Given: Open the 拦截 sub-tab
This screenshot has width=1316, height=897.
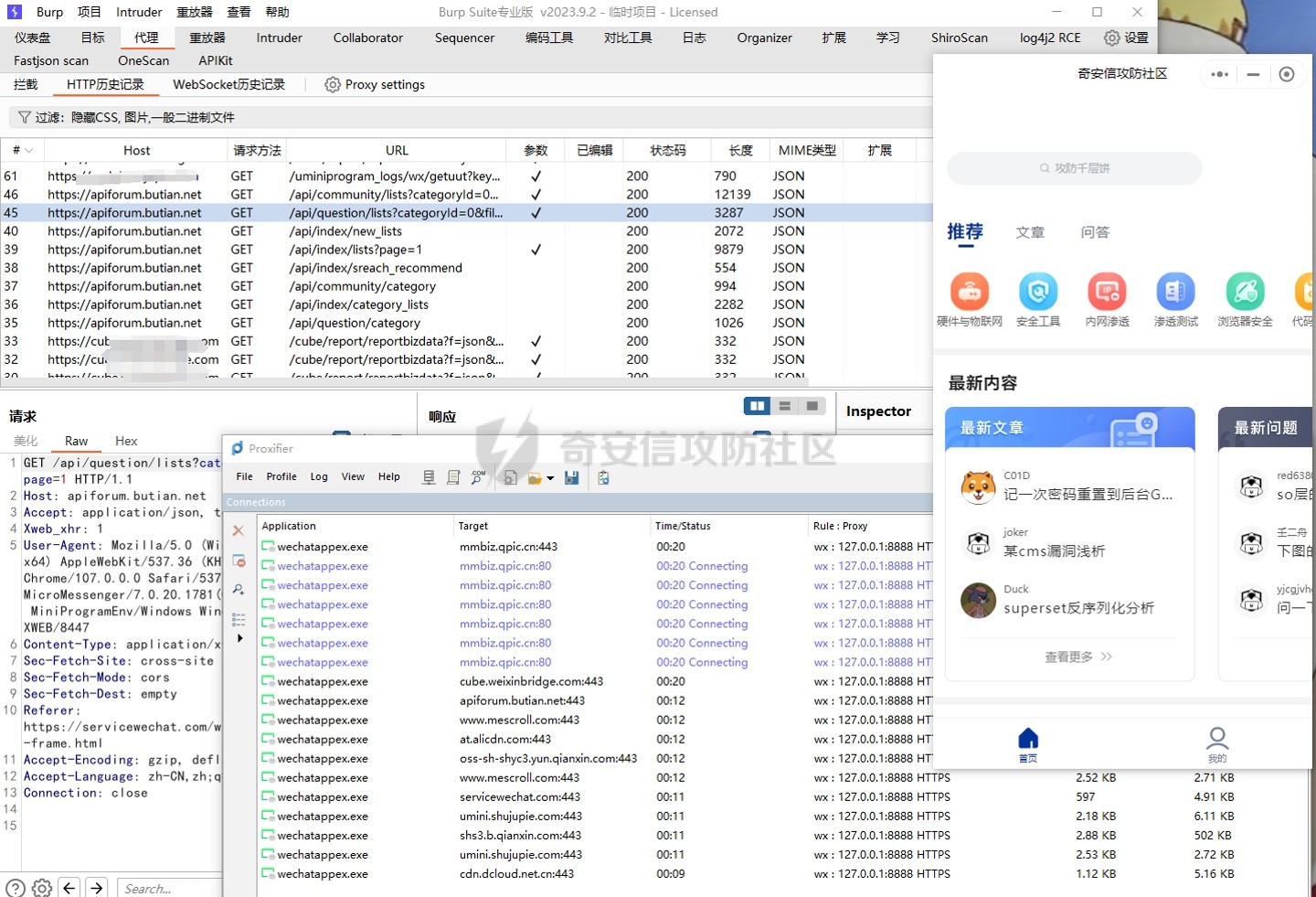Looking at the screenshot, I should [x=26, y=84].
